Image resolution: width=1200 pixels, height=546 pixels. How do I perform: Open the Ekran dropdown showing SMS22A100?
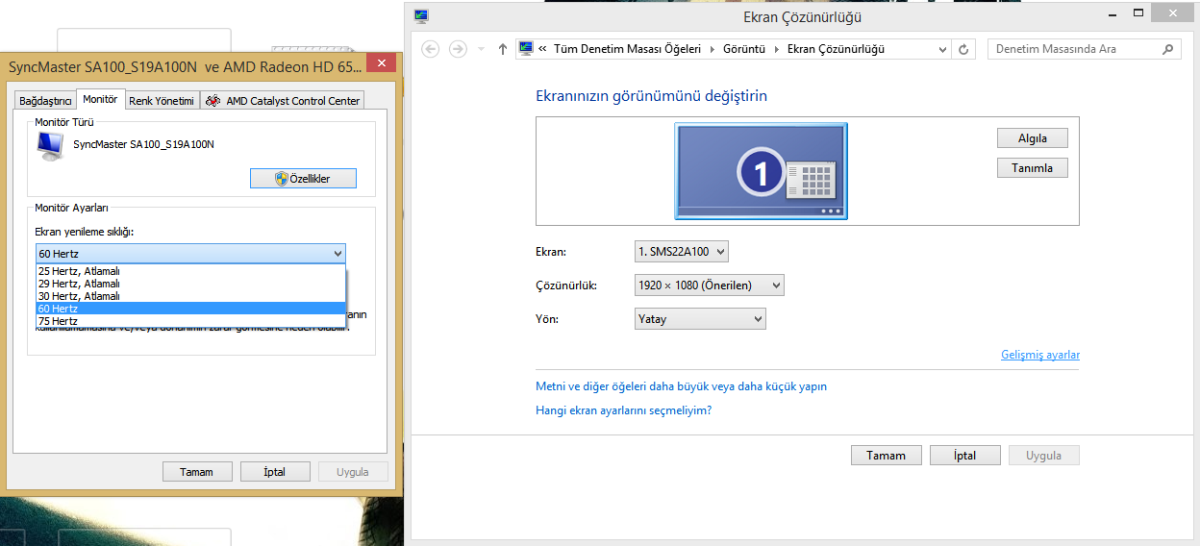pyautogui.click(x=681, y=252)
